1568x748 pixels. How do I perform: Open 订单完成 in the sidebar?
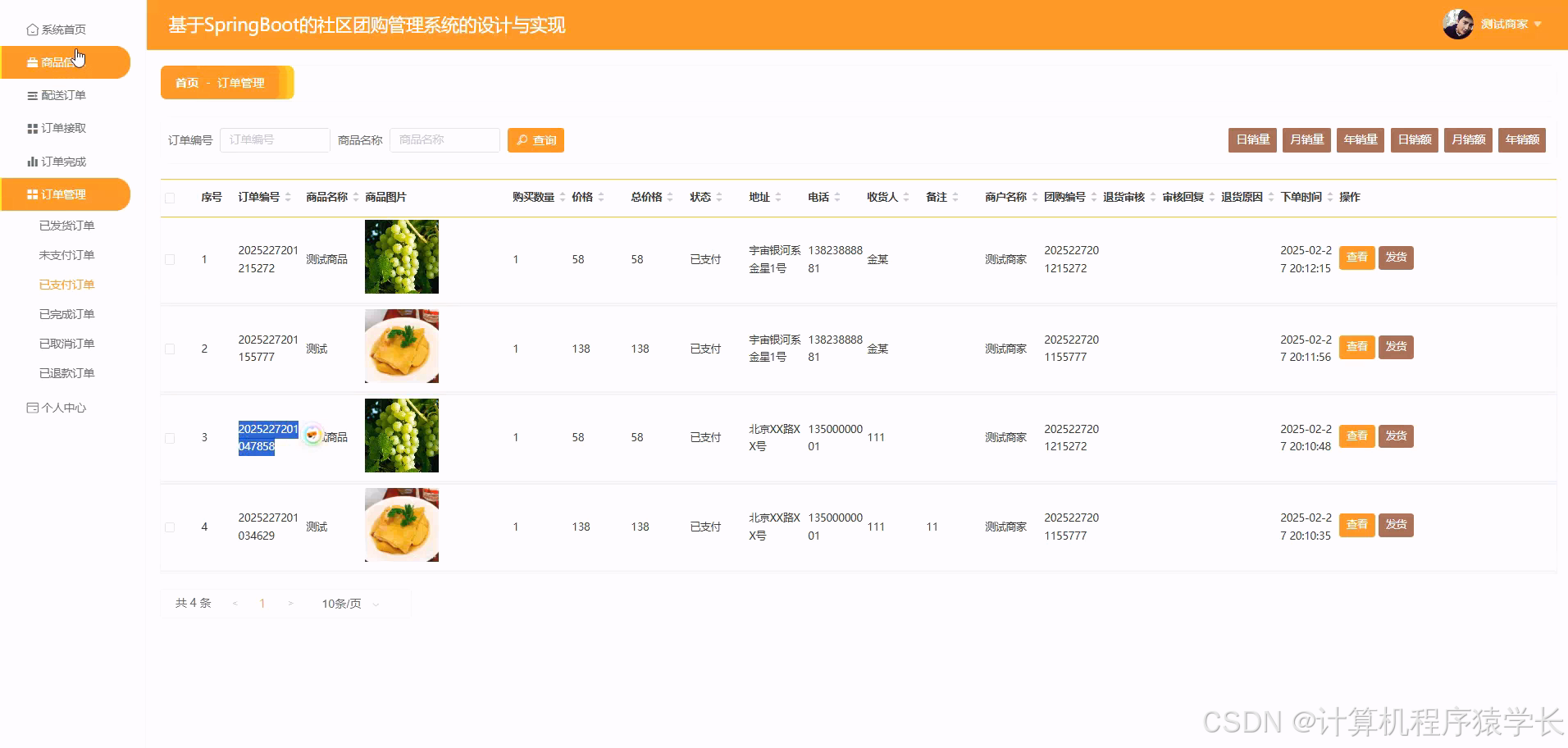[x=56, y=162]
